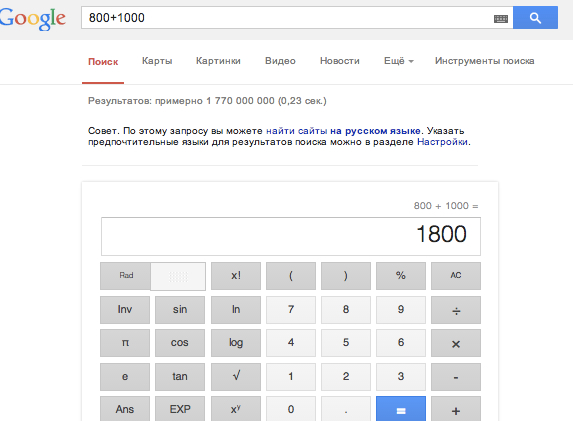Switch angle mode to Rad
Image resolution: width=573 pixels, height=421 pixels.
coord(125,276)
